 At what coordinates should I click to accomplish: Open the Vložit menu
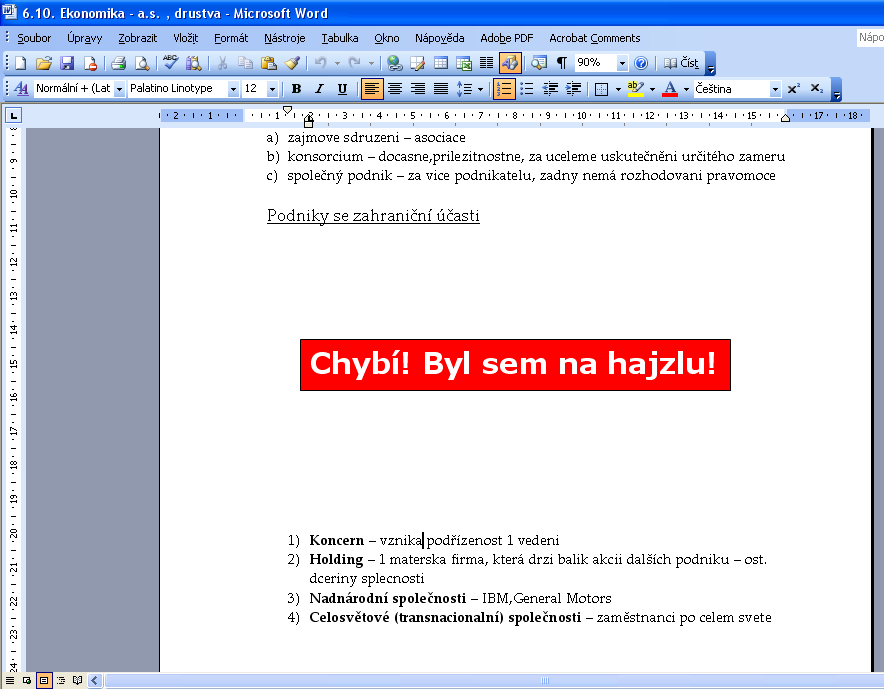pos(185,38)
